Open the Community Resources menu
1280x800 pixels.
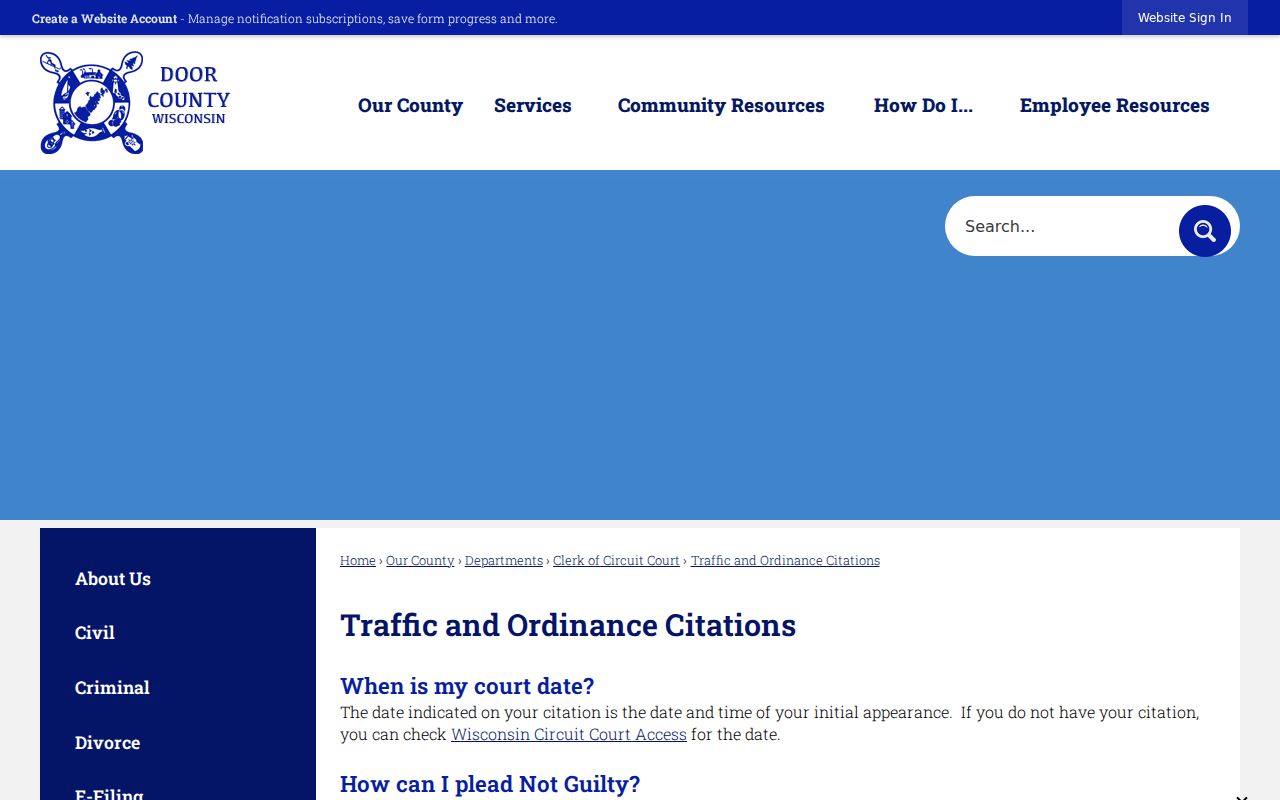tap(721, 105)
